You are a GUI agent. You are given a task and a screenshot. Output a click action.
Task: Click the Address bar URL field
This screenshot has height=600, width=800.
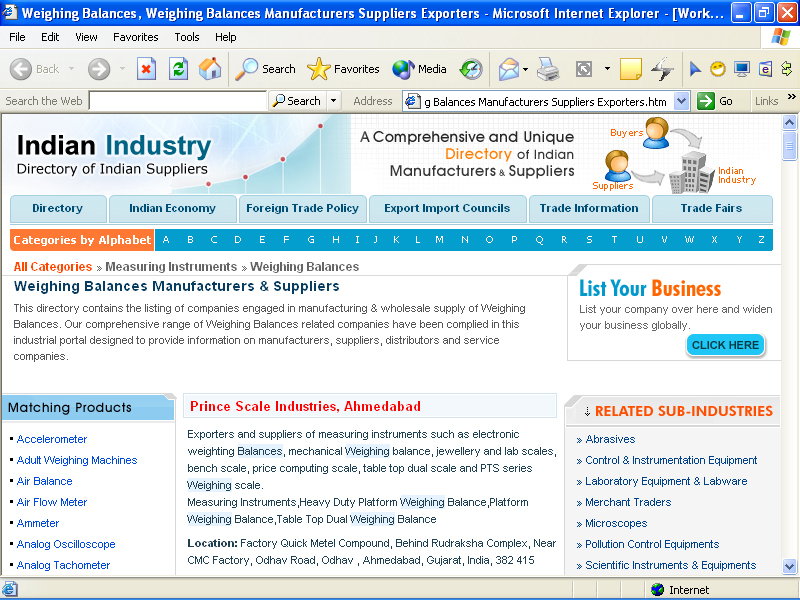click(x=545, y=102)
